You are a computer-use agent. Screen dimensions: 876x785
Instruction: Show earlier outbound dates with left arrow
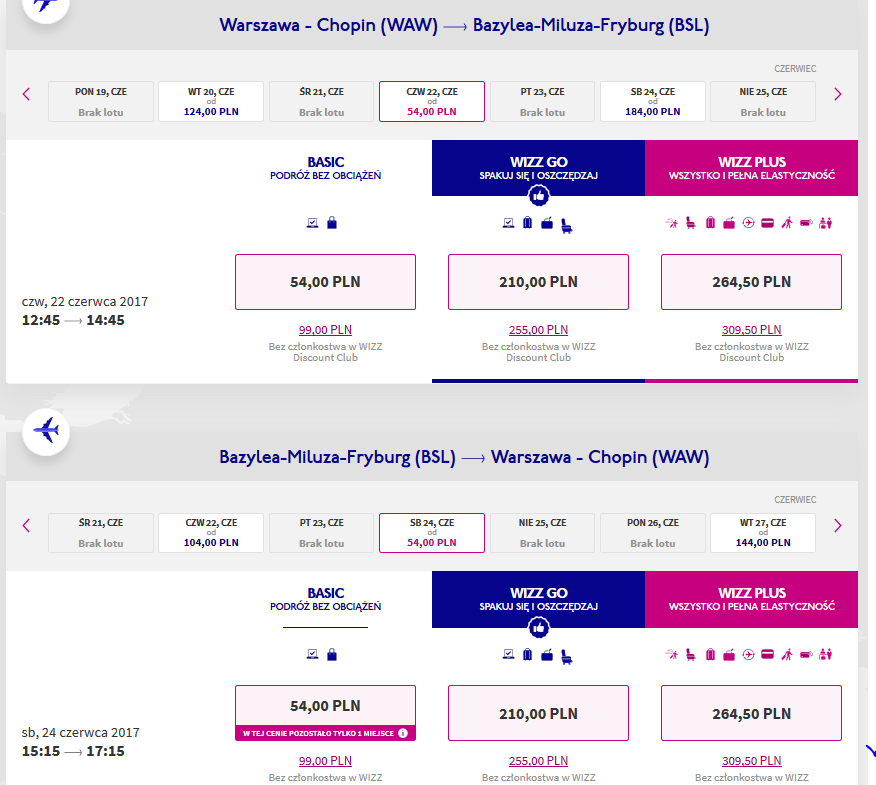point(26,94)
